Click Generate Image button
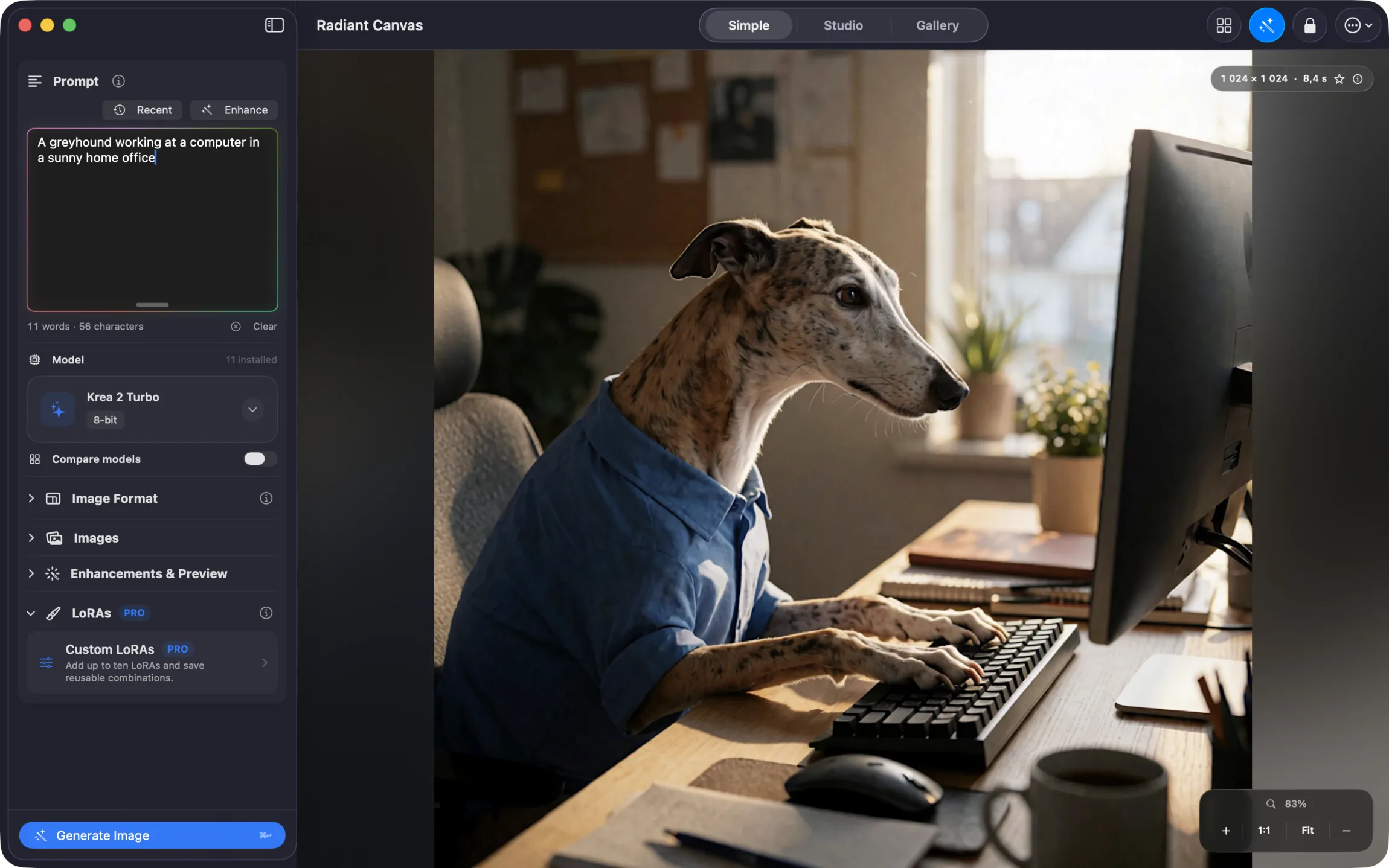1389x868 pixels. click(x=152, y=835)
